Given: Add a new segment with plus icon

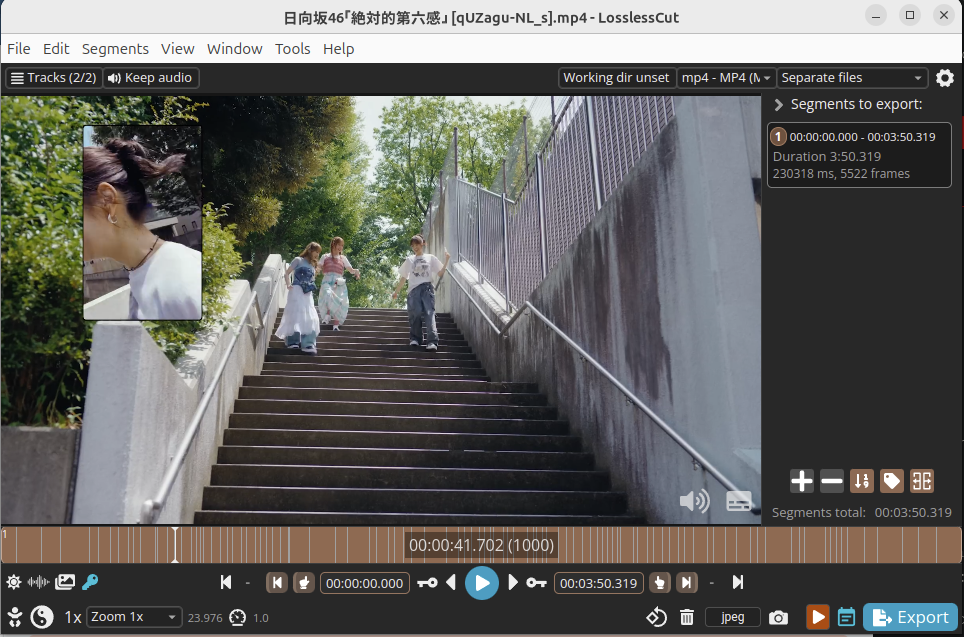Looking at the screenshot, I should [802, 481].
